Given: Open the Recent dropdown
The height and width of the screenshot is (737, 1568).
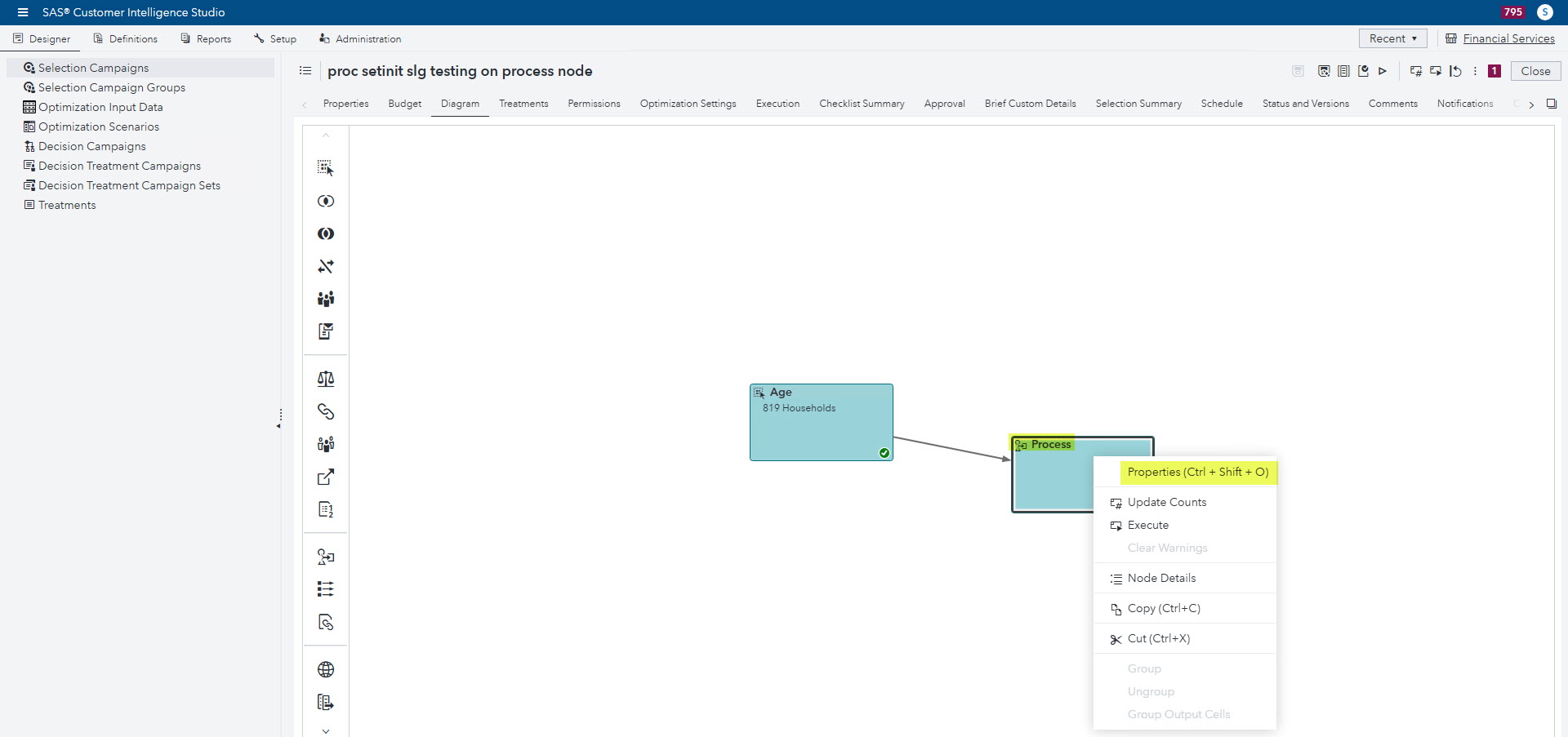Looking at the screenshot, I should tap(1392, 38).
